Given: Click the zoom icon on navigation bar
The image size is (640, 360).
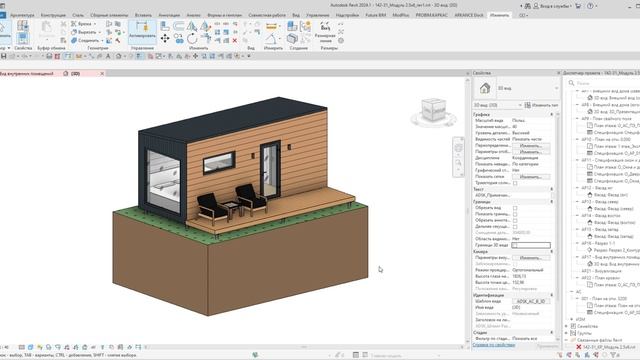Looking at the screenshot, I should 458,163.
